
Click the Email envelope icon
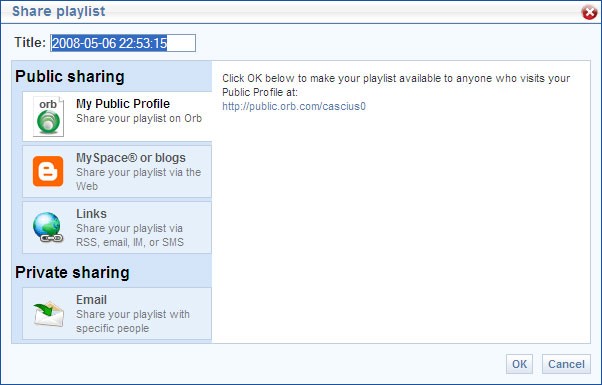tap(48, 314)
